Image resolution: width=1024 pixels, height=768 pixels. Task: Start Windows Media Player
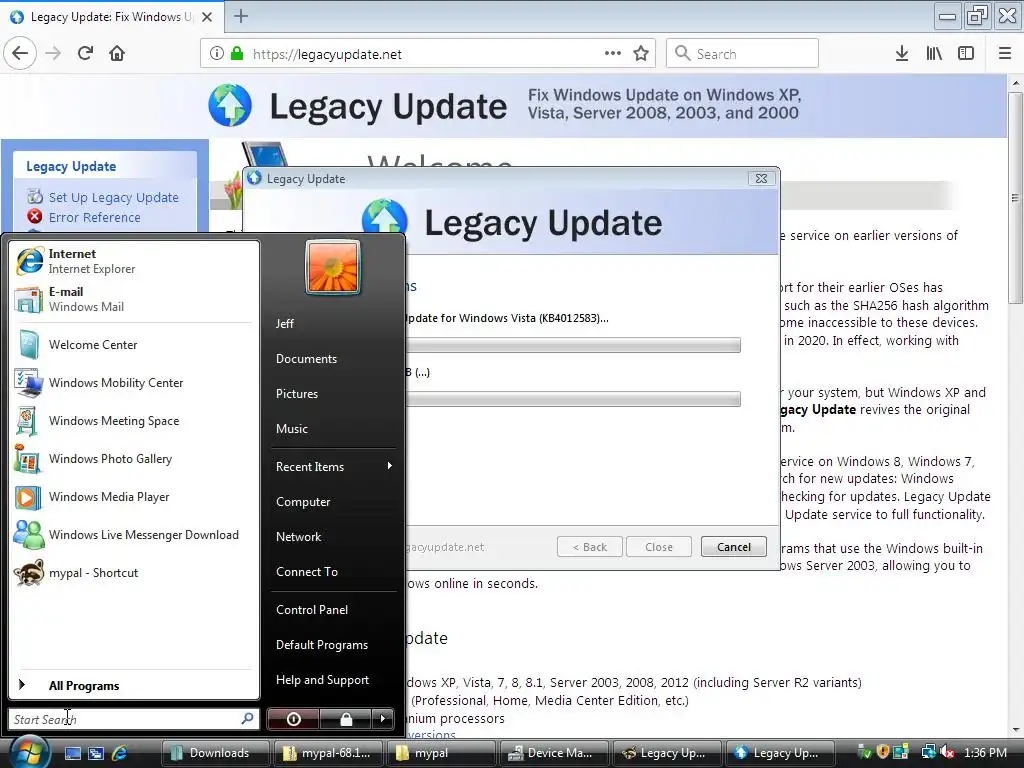click(134, 496)
